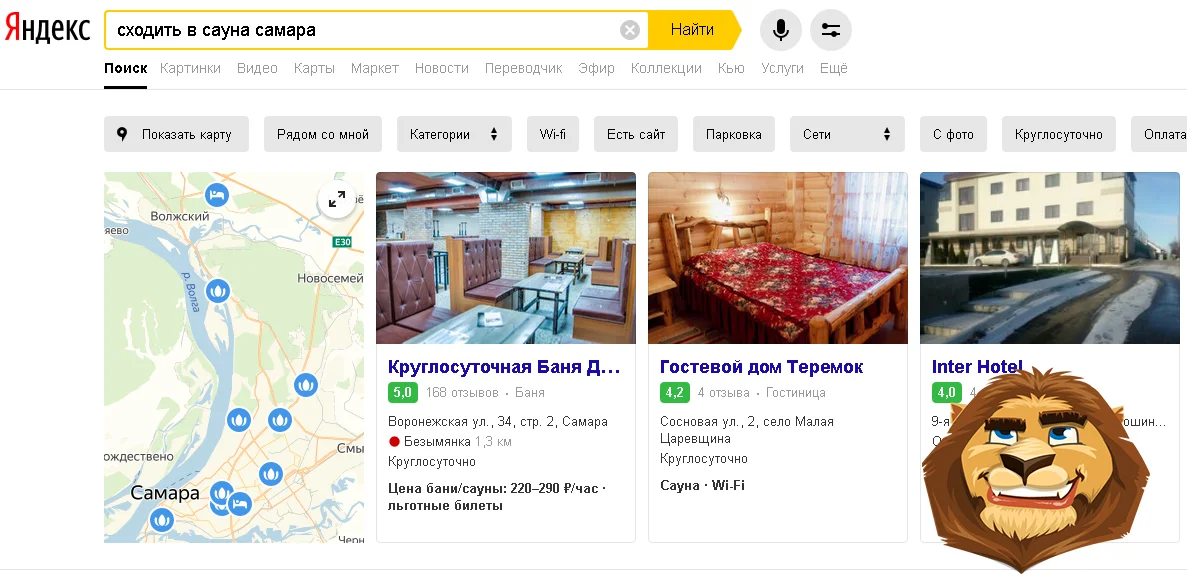The height and width of the screenshot is (574, 1187).
Task: Click the 5,0 rating badge
Action: (x=403, y=393)
